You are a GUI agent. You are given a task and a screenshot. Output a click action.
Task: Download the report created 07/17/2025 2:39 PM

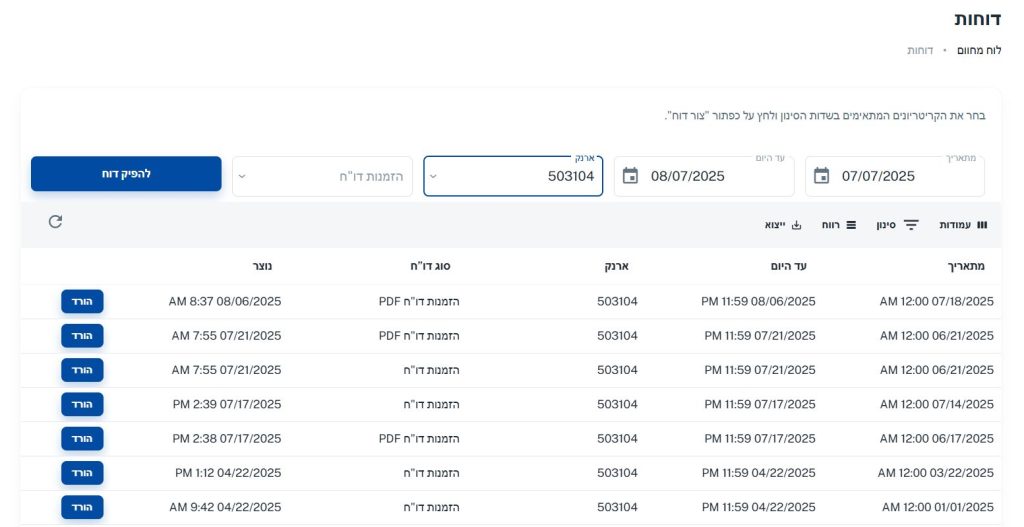(82, 404)
